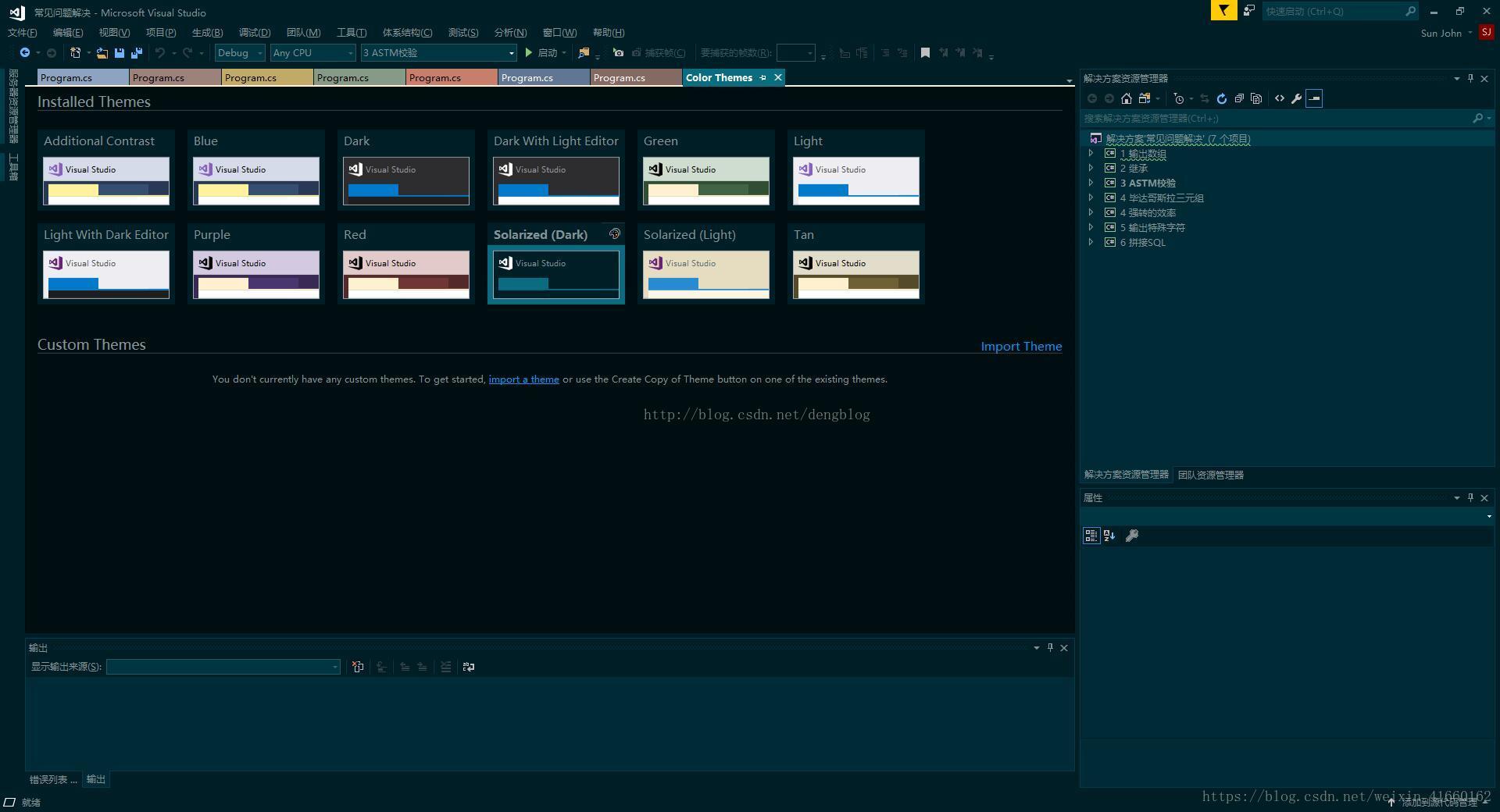Screen dimensions: 1500x812
Task: Click the 'import a theme' inline link
Action: coord(523,379)
